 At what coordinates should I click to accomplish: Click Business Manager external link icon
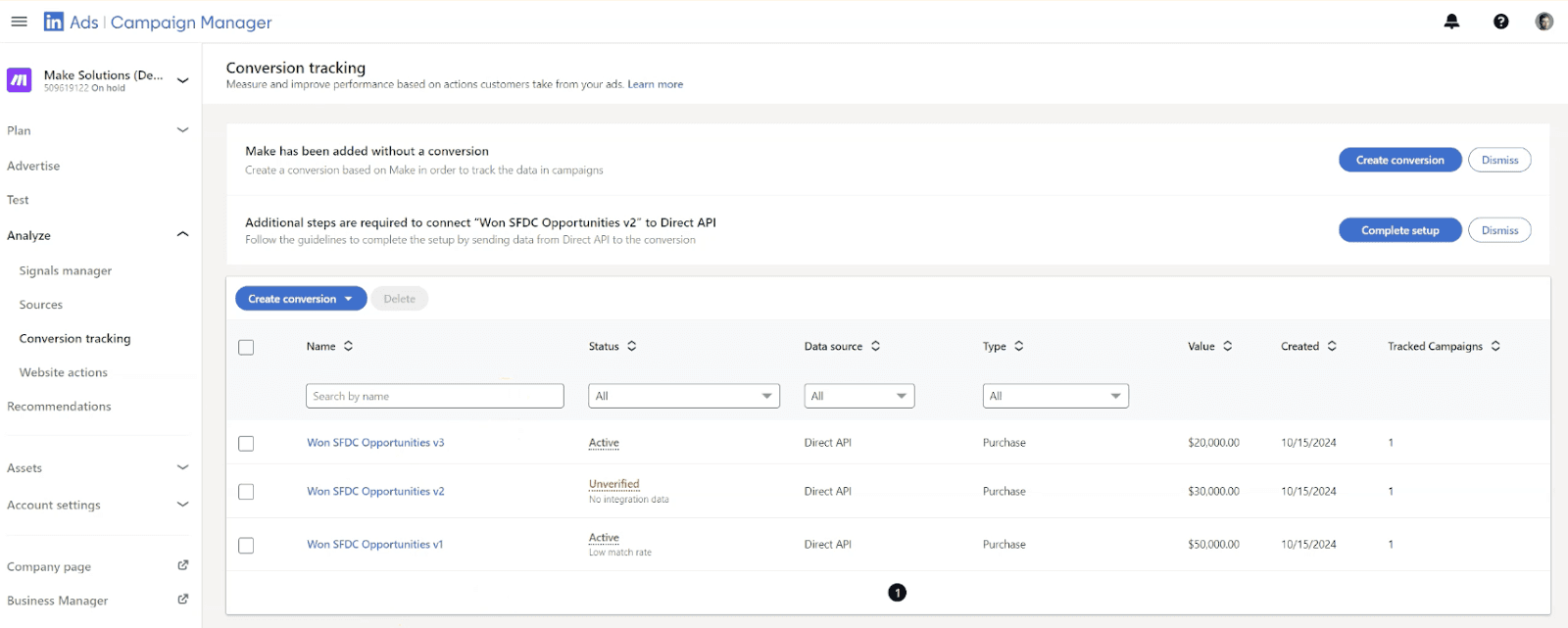(182, 600)
